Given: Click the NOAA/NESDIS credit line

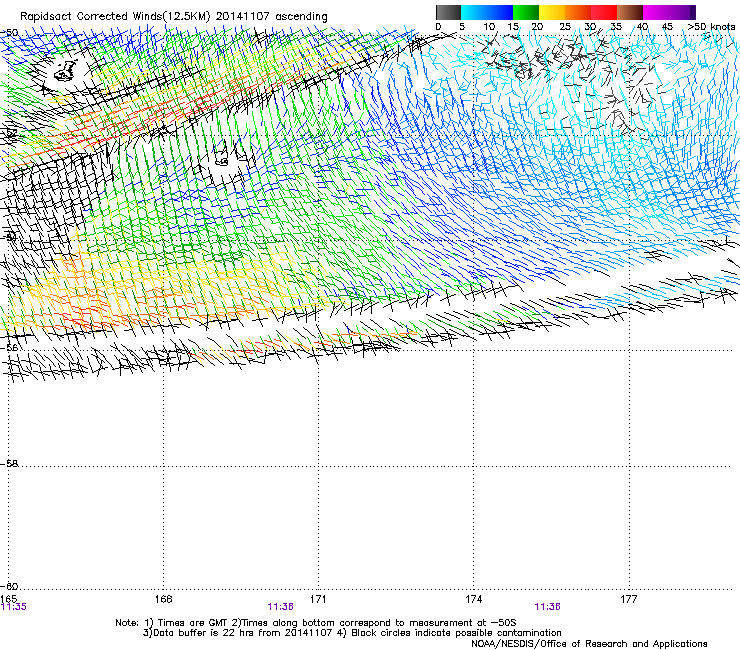Looking at the screenshot, I should [x=589, y=644].
